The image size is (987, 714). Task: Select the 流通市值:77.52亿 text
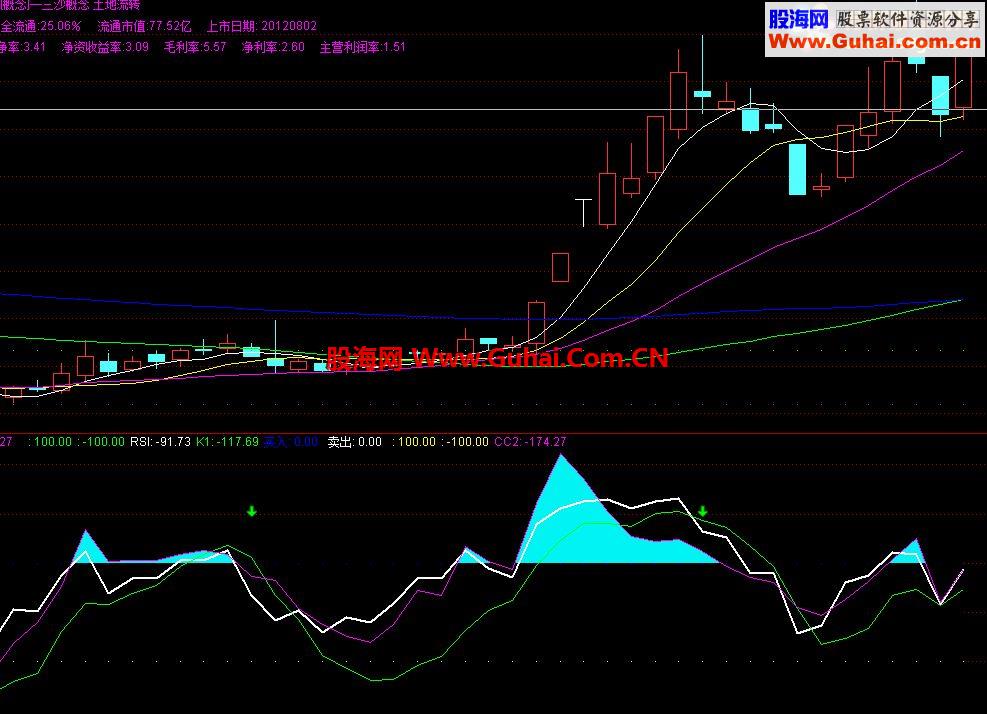[145, 26]
